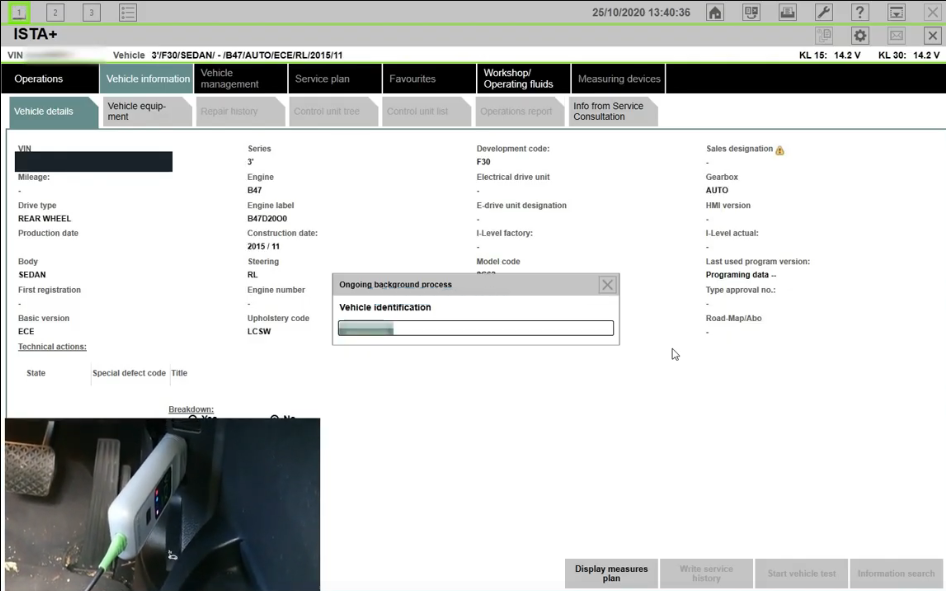Click the Display measures plan button

tap(611, 574)
